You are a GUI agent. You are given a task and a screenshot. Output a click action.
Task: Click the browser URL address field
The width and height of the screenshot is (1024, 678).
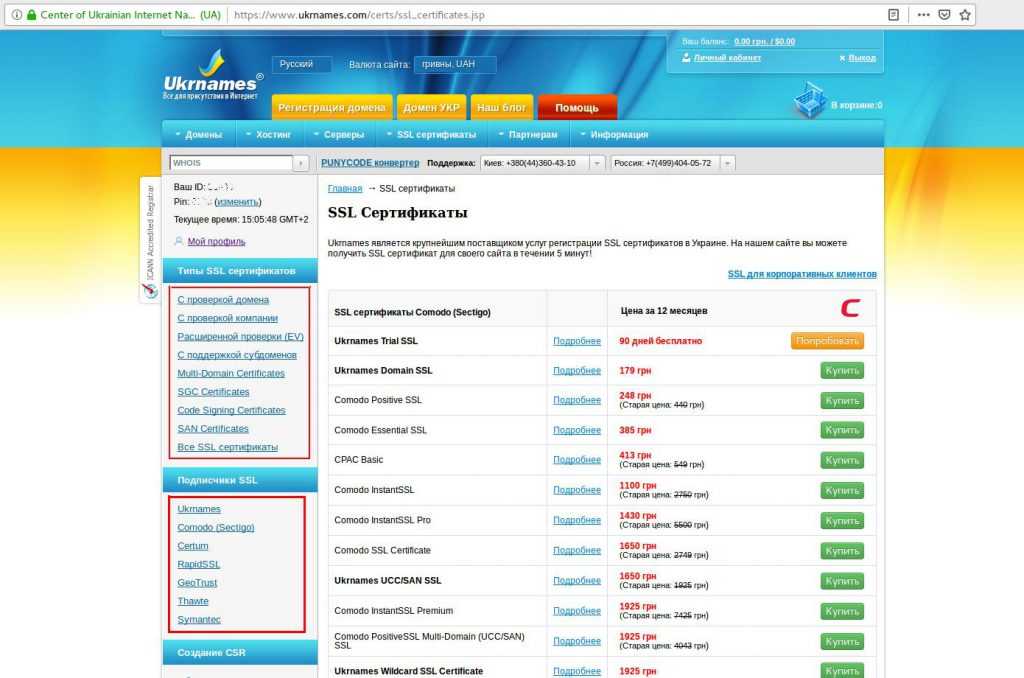[555, 14]
